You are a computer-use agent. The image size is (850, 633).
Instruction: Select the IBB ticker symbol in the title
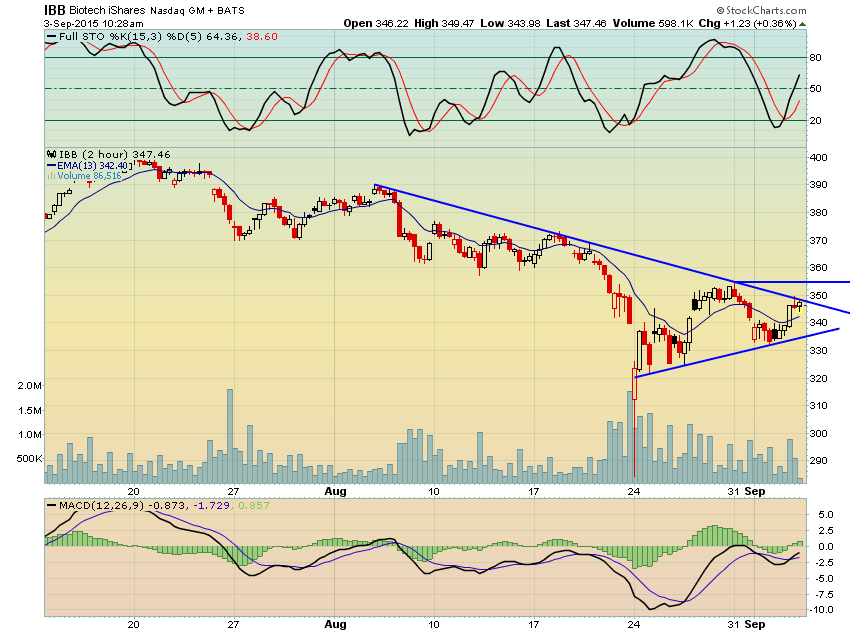tap(54, 10)
